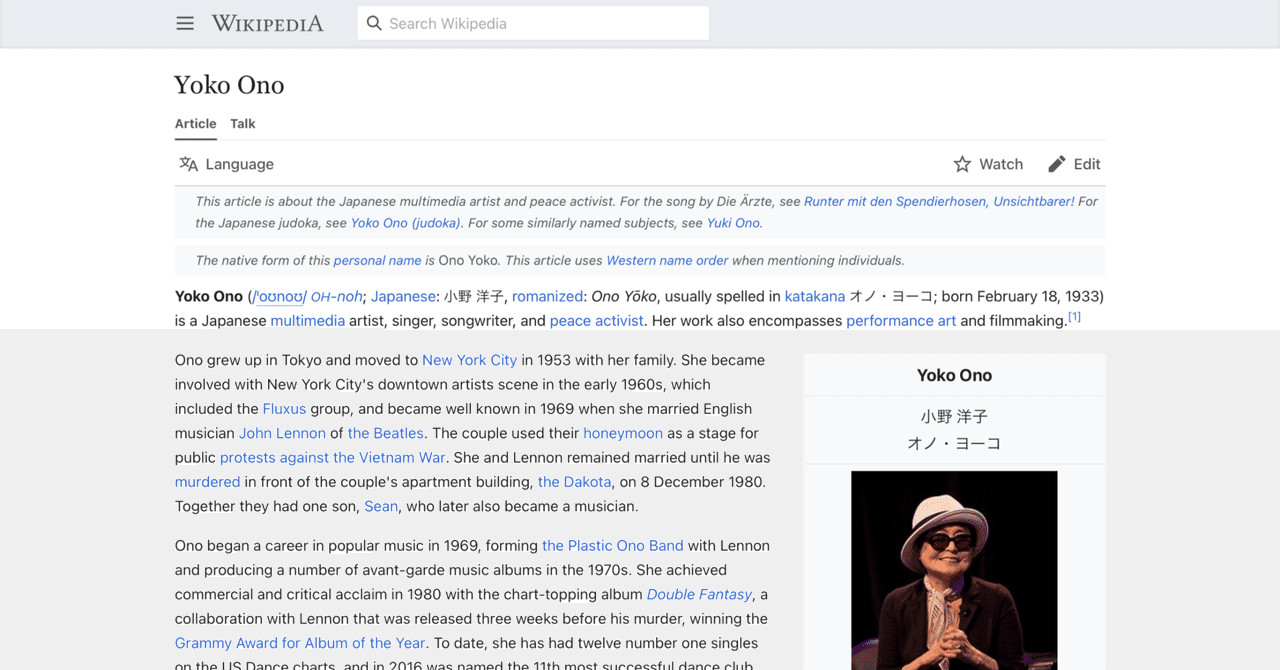Screen dimensions: 1280x670
Task: Open the Fluxus link
Action: click(x=284, y=409)
